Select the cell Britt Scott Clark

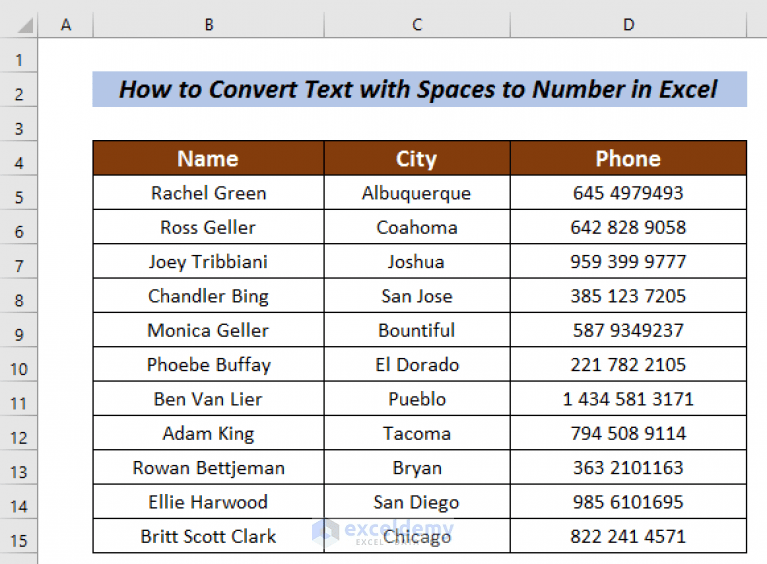(208, 536)
